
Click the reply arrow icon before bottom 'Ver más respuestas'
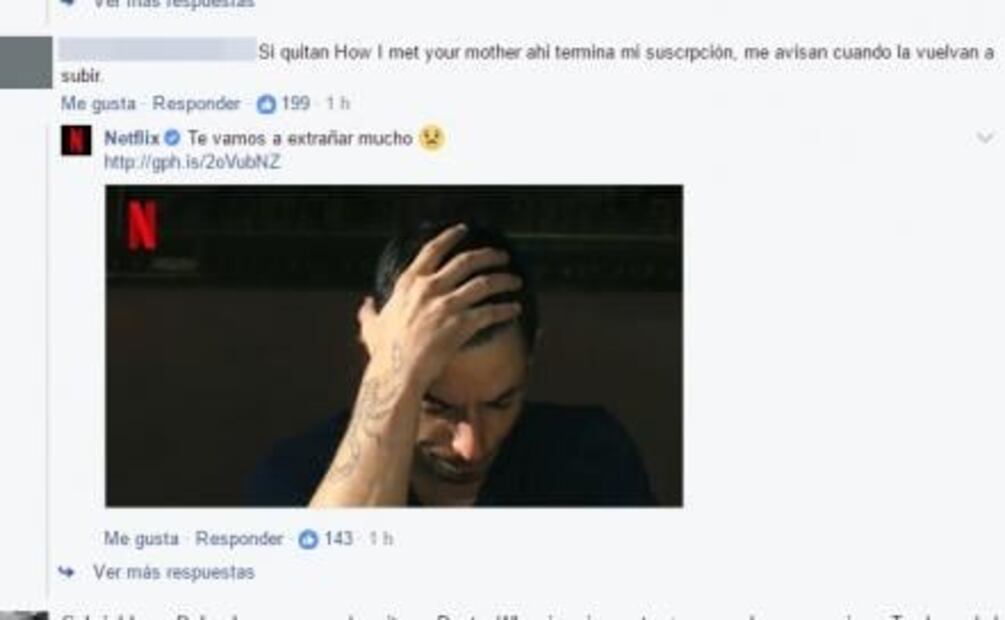(67, 572)
